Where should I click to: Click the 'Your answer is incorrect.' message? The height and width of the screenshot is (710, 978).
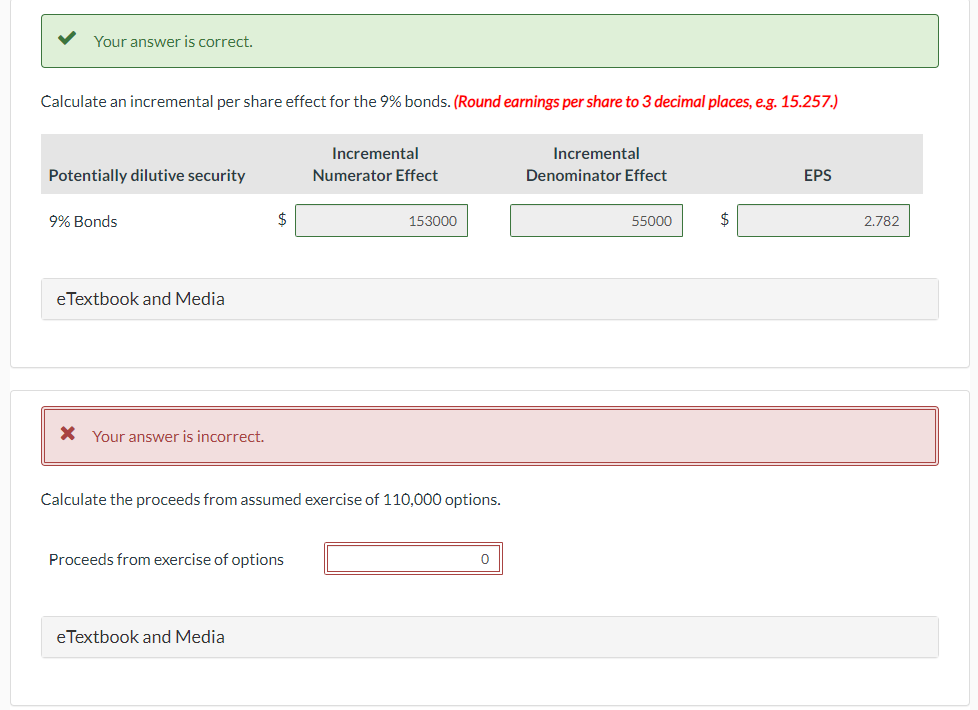178,437
